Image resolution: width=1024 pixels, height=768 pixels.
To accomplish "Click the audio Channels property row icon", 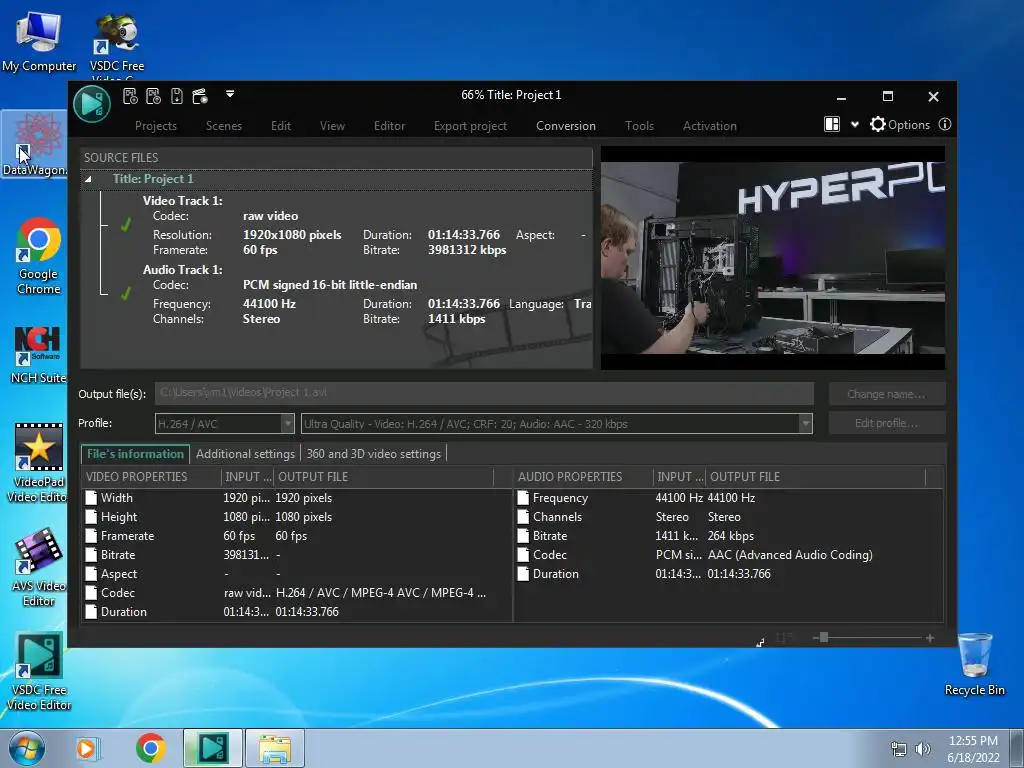I will tap(523, 517).
